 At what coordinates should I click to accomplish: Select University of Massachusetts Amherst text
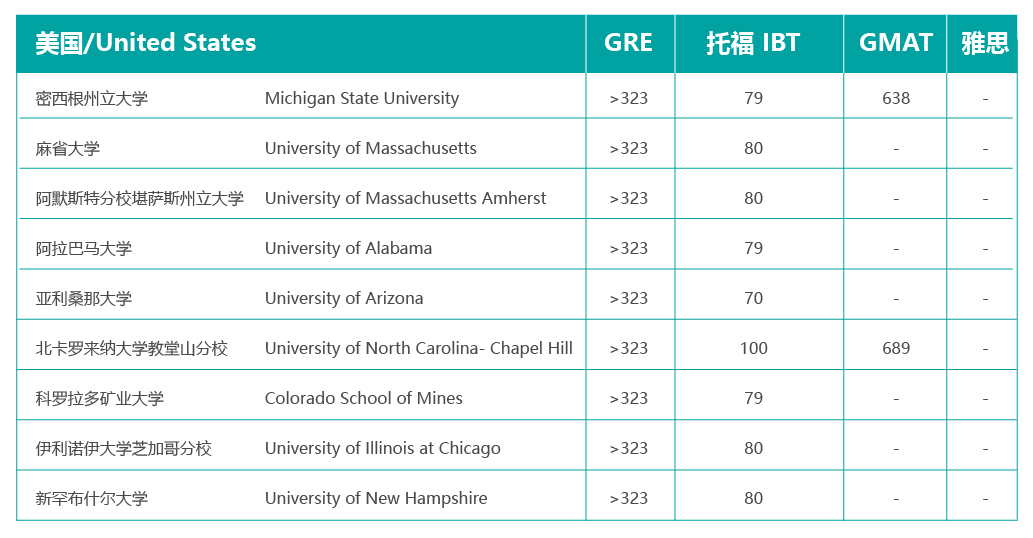click(405, 198)
